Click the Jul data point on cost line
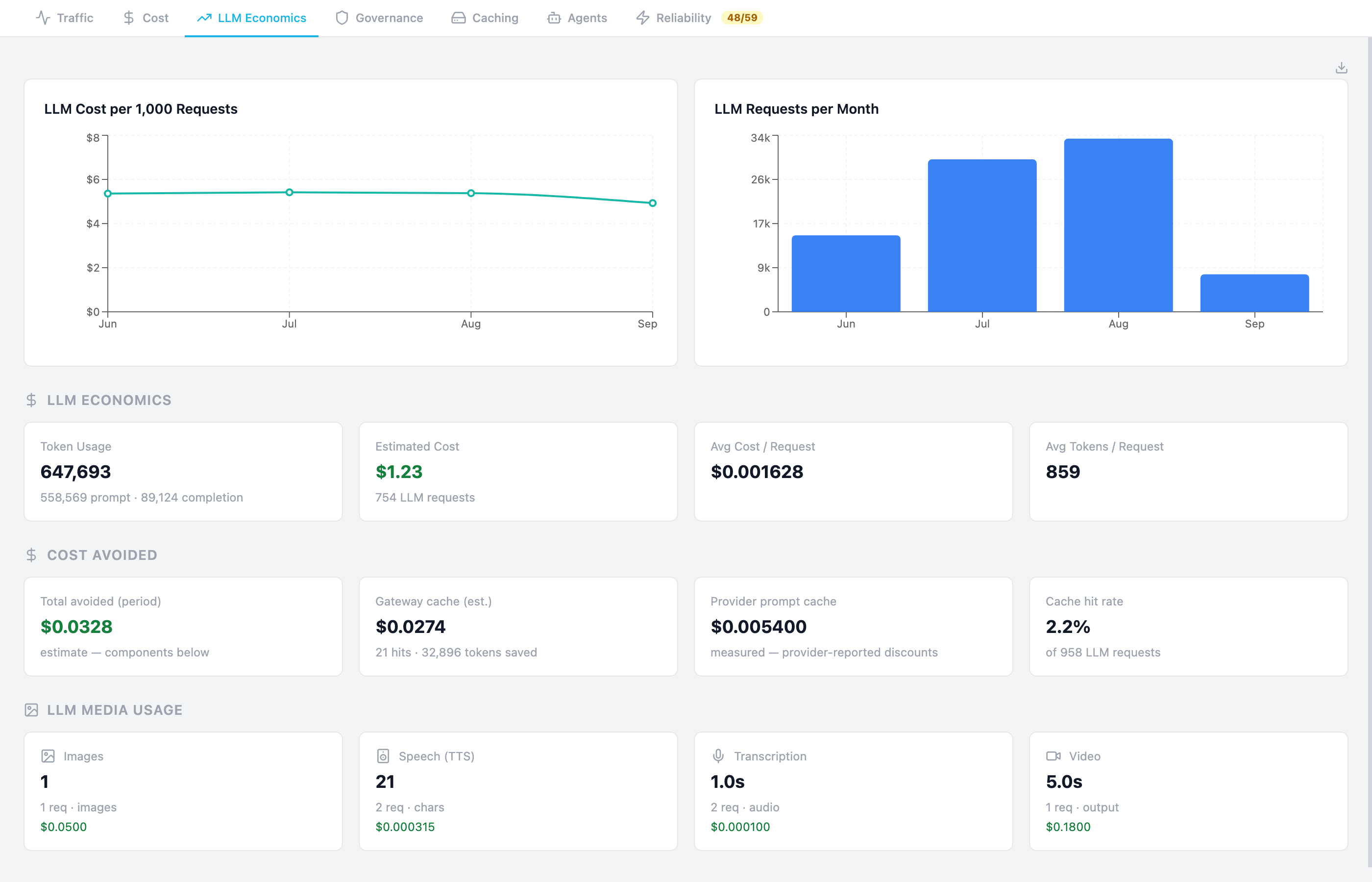The width and height of the screenshot is (1372, 882). (290, 193)
